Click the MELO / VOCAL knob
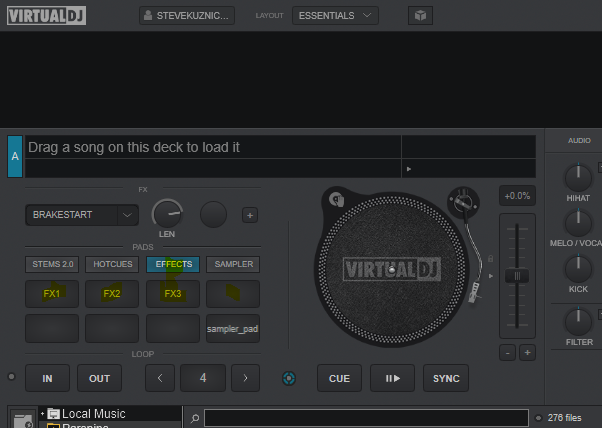Viewport: 602px width, 428px height. [578, 223]
